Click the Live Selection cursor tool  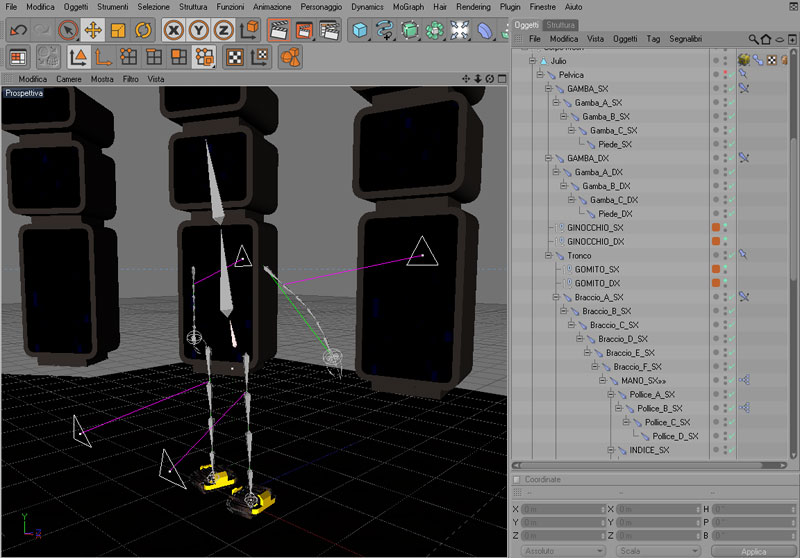pos(68,30)
